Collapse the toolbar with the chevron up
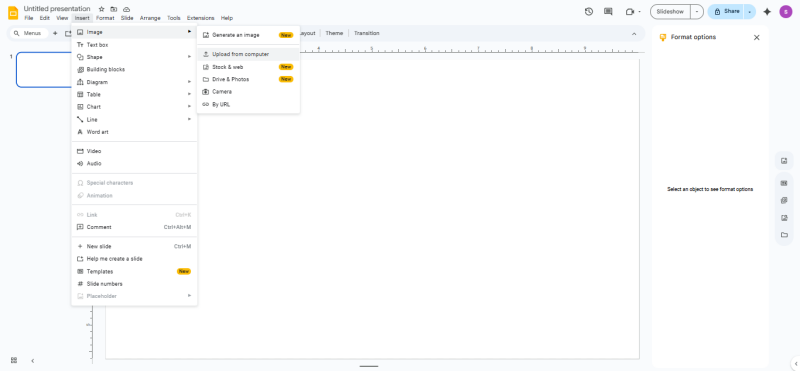Screen dimensions: 800x371 634,34
